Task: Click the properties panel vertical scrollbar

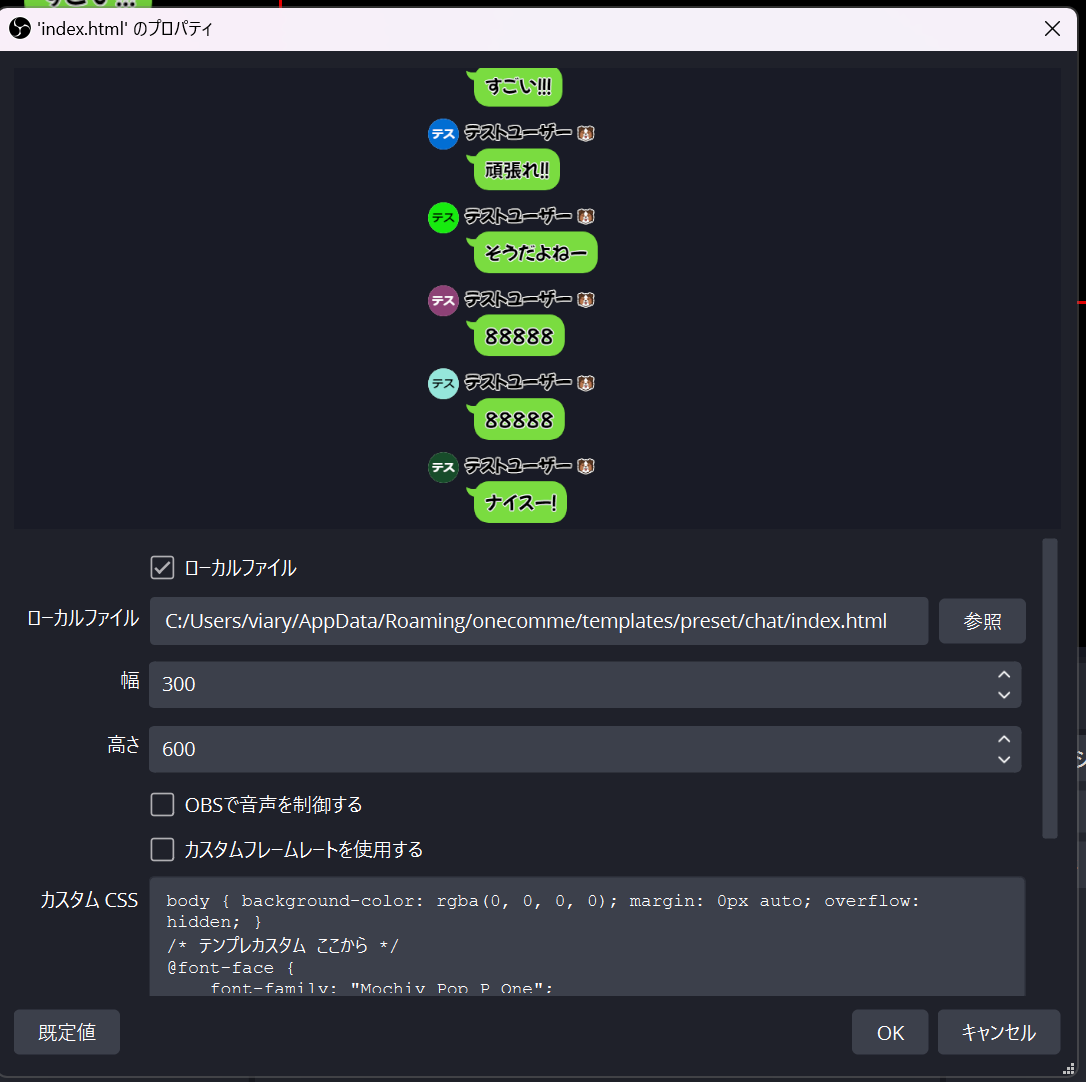Action: [1049, 688]
